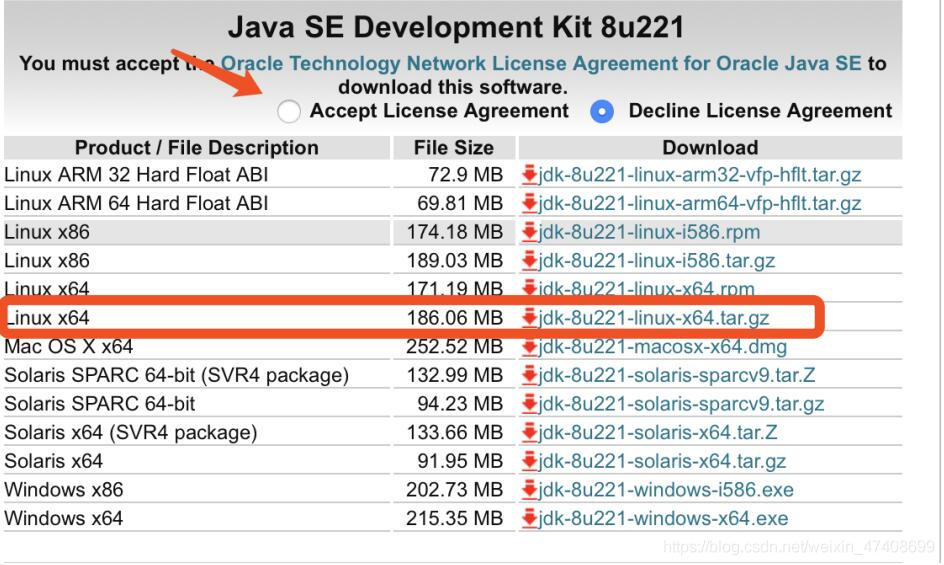944x565 pixels.
Task: Download jdk-8u221-linux-arm64-vfp-hflt.tar.gz
Action: click(x=700, y=204)
